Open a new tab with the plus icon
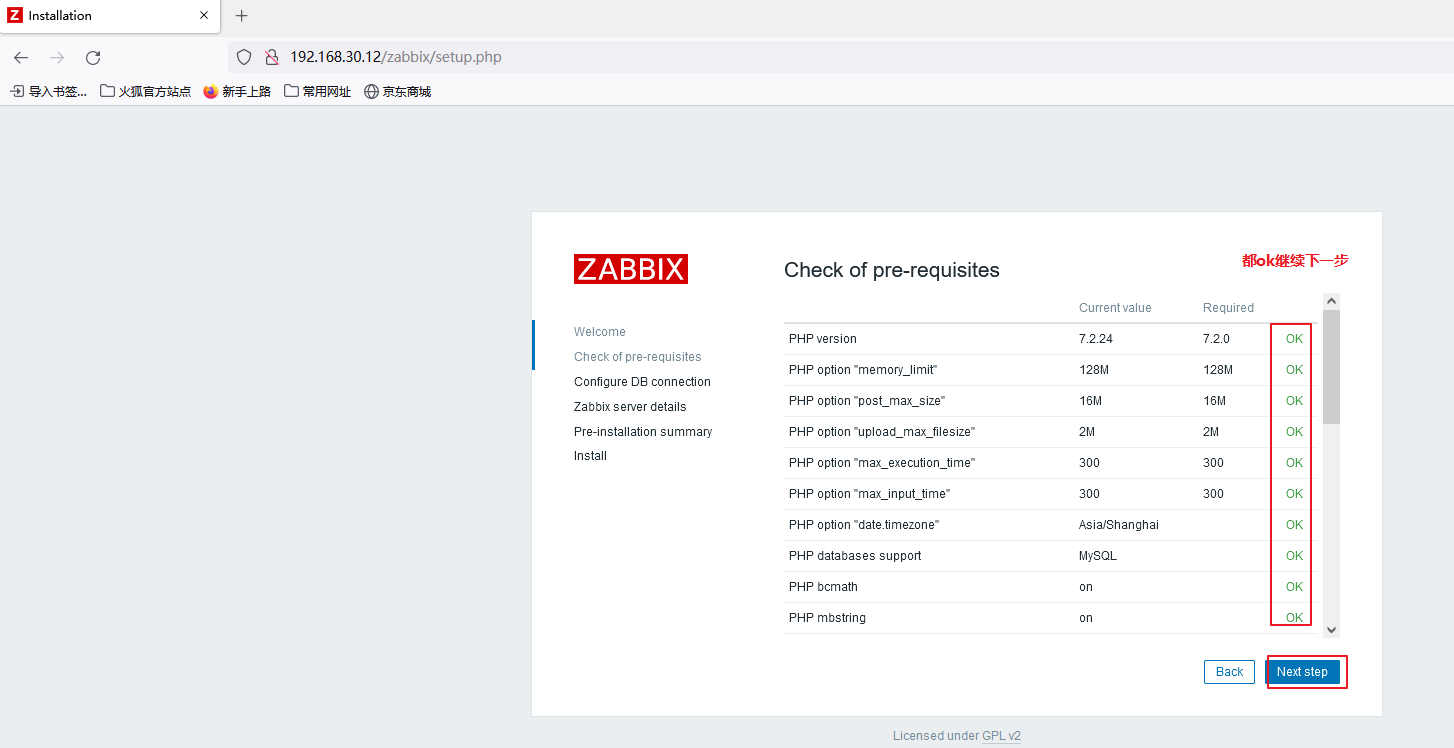Image resolution: width=1454 pixels, height=748 pixels. point(241,16)
